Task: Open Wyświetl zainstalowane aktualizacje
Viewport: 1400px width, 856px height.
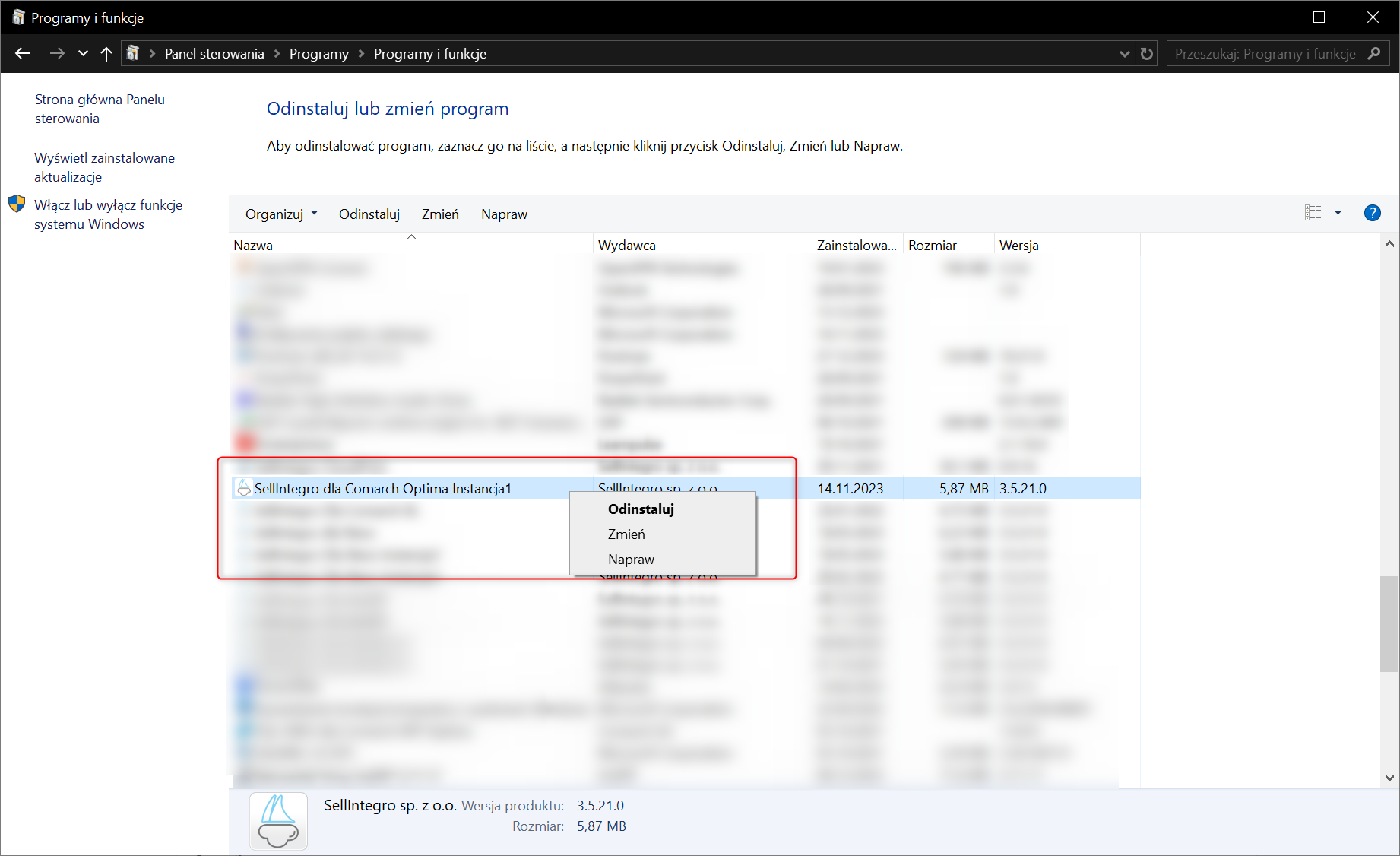Action: pyautogui.click(x=104, y=167)
